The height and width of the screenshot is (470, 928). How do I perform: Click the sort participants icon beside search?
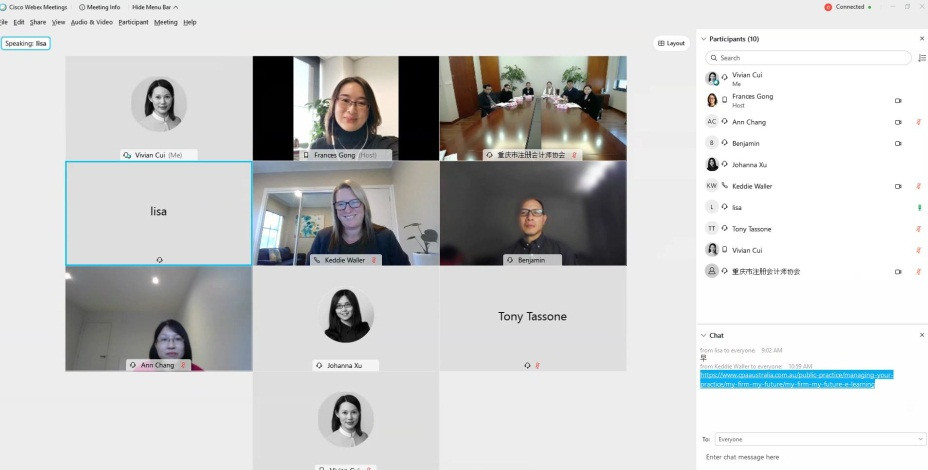point(921,58)
